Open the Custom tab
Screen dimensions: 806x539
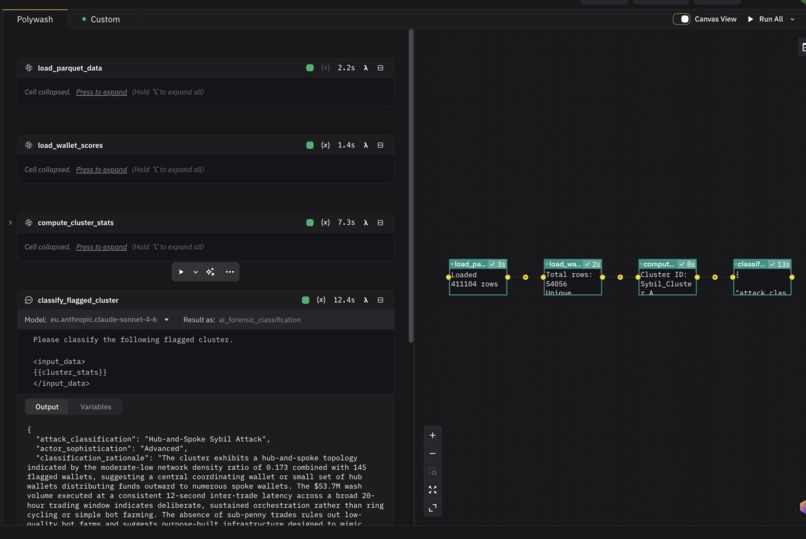[x=101, y=19]
